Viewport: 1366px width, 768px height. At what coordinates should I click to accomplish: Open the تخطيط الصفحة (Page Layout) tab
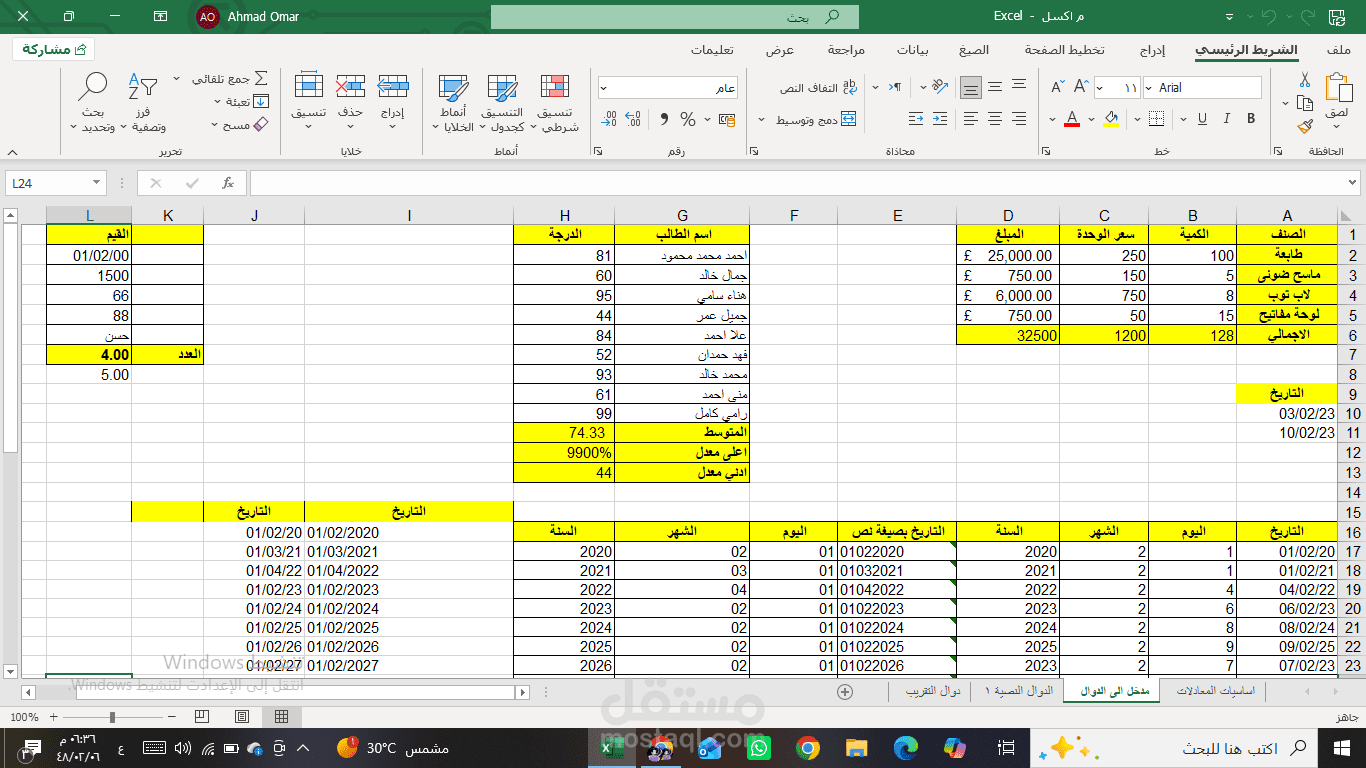[x=1064, y=50]
